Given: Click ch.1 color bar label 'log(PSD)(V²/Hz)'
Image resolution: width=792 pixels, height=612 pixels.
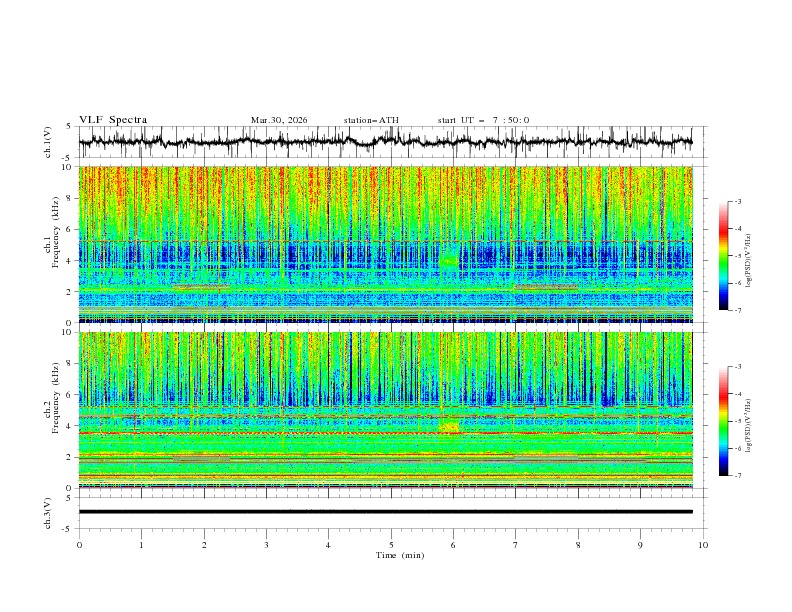Looking at the screenshot, I should tap(748, 261).
